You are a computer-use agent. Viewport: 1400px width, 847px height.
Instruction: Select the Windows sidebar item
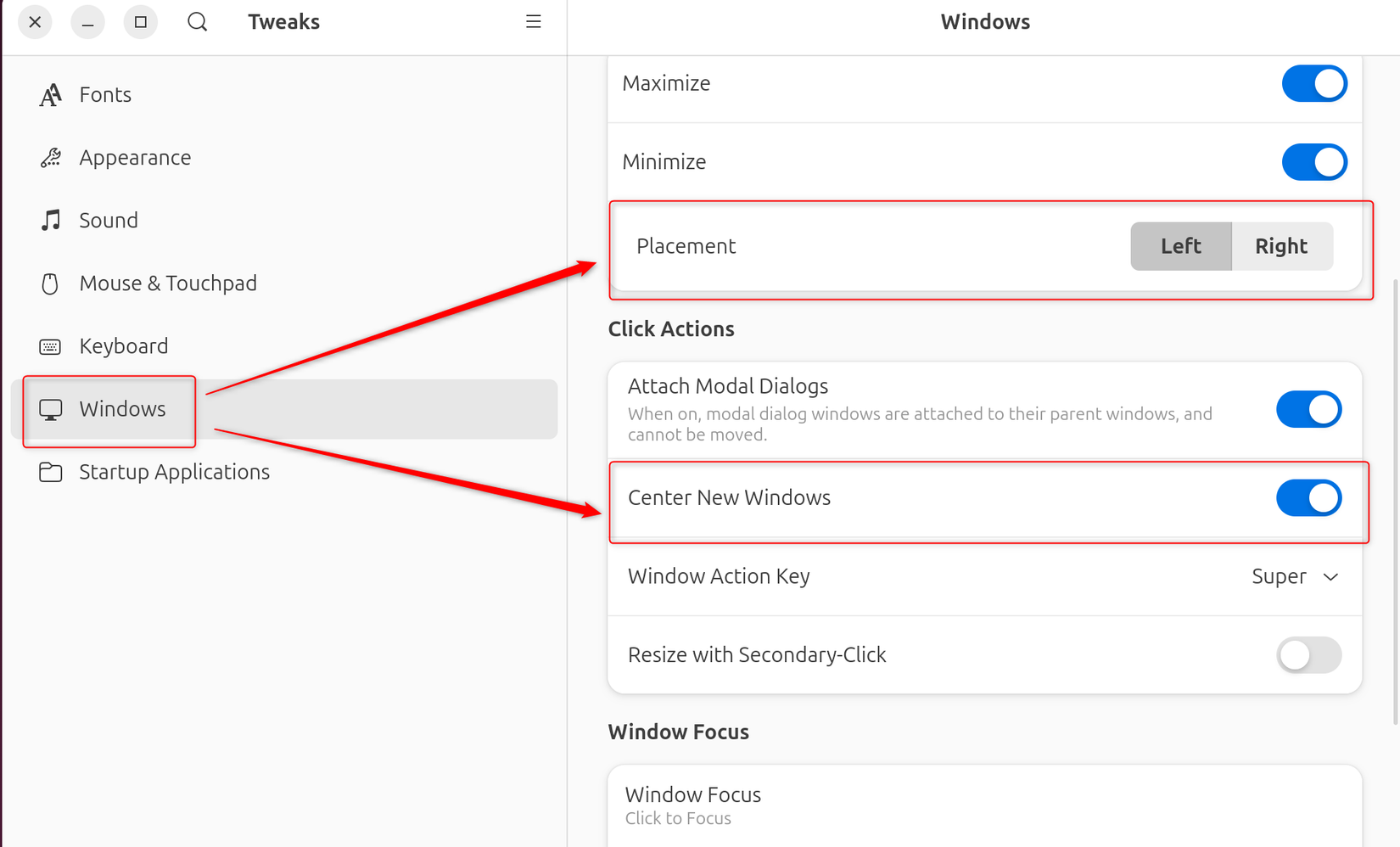coord(122,409)
